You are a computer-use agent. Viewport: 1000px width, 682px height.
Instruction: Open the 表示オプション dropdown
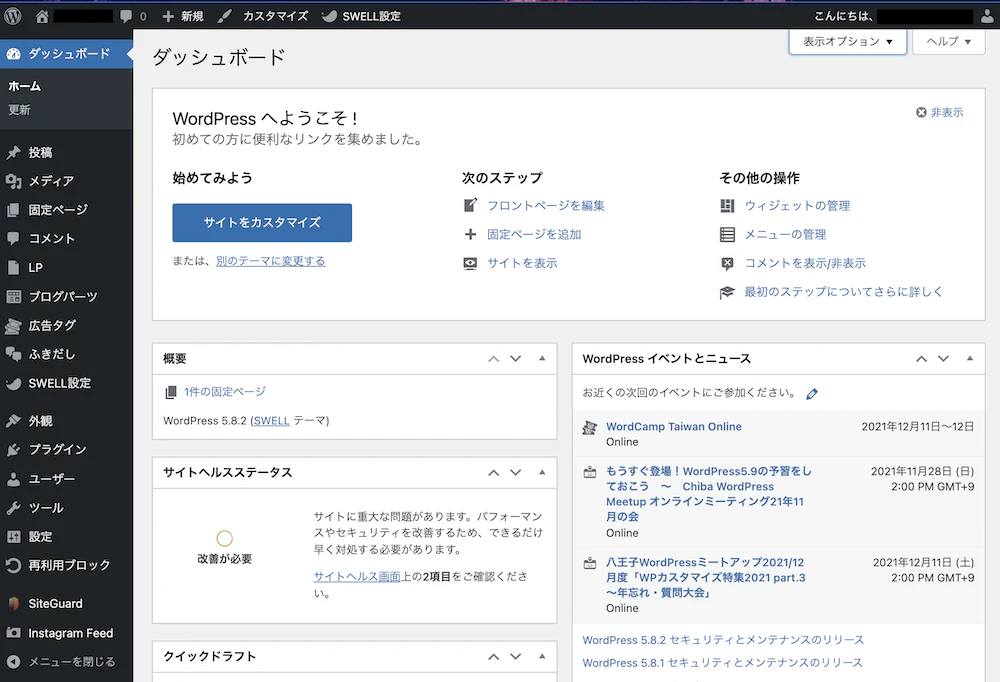(848, 41)
